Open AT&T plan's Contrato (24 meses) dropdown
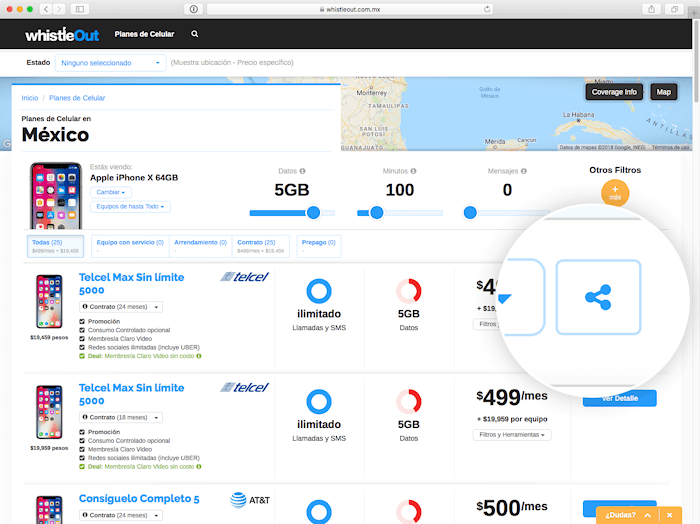Viewport: 700px width, 524px height. (121, 515)
